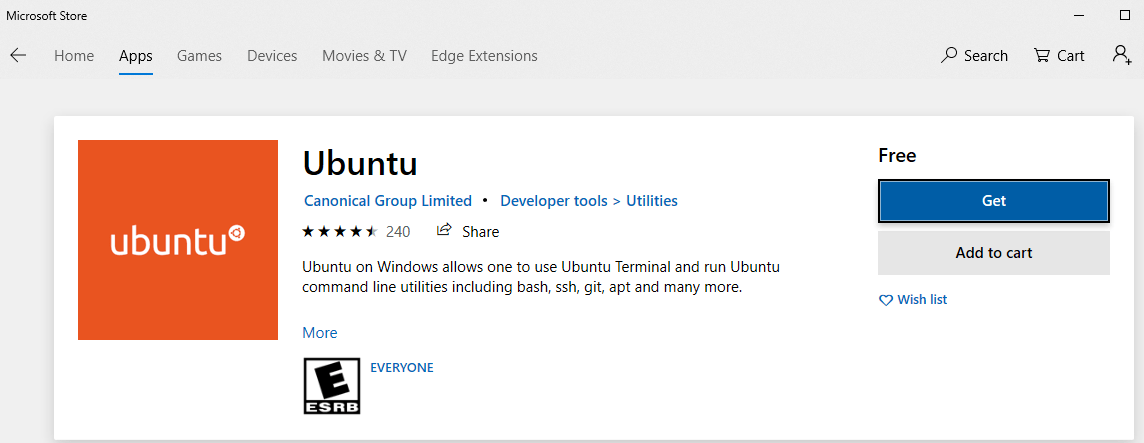Click Add to cart button
This screenshot has height=443, width=1144.
994,253
